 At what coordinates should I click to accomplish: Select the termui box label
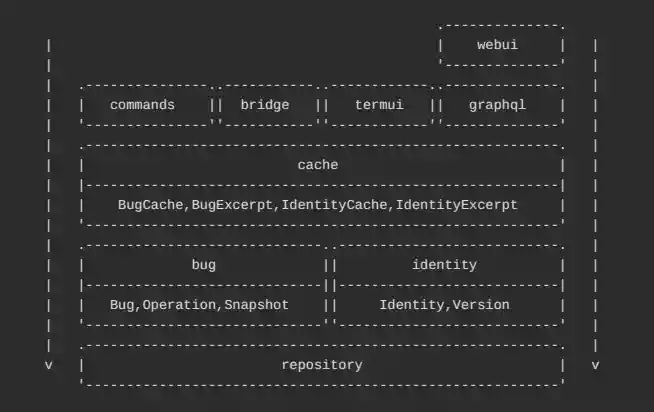coord(378,105)
